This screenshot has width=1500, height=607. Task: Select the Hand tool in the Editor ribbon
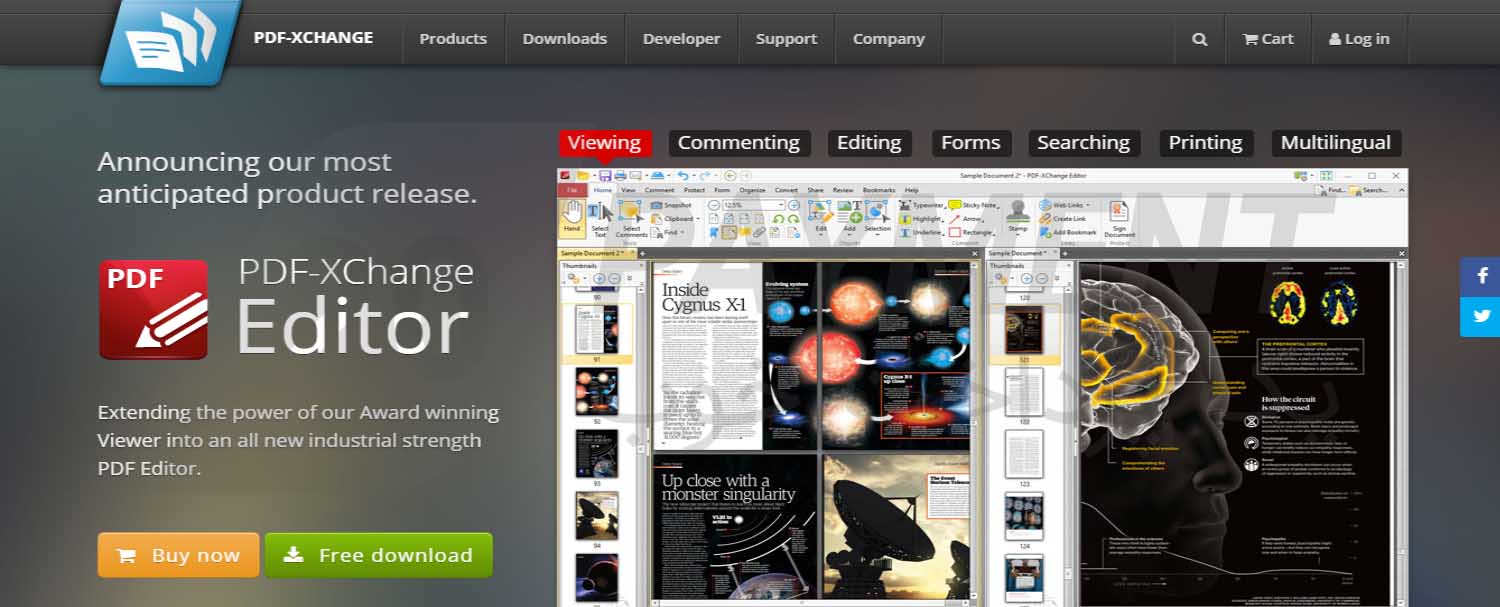tap(572, 217)
